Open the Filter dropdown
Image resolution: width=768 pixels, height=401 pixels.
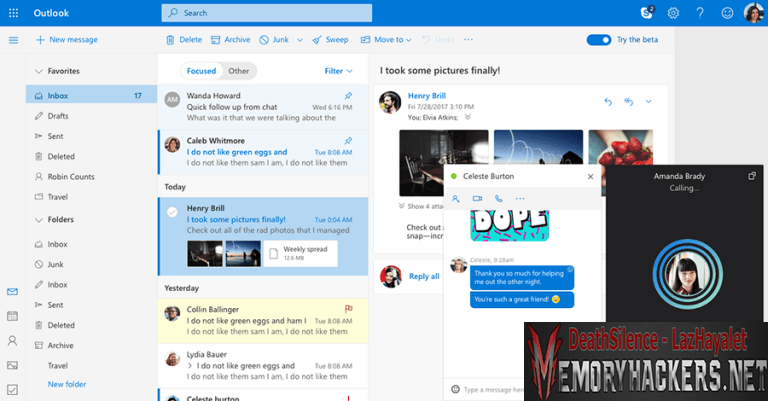(338, 71)
